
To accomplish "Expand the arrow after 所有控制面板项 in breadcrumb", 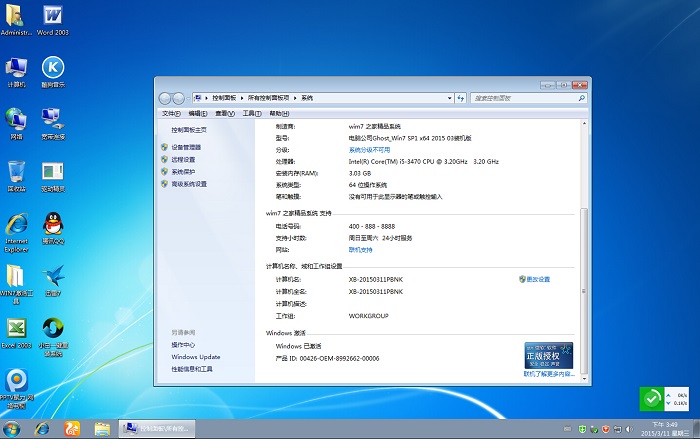I will click(x=296, y=98).
